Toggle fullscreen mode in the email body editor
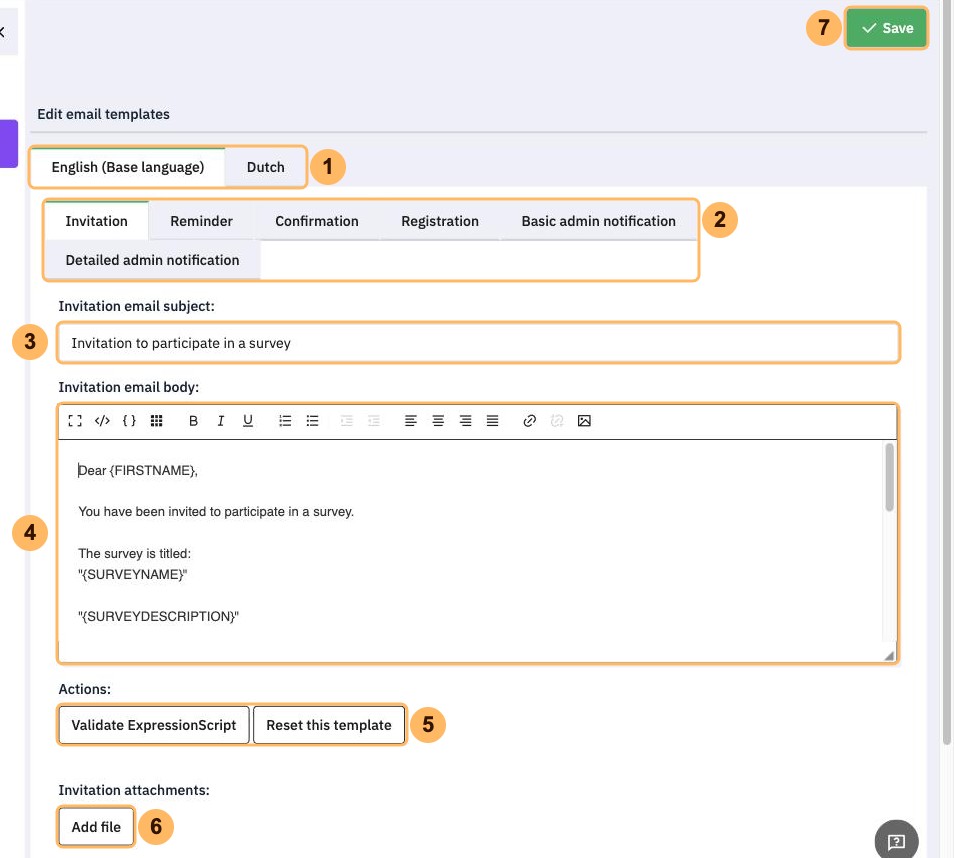The height and width of the screenshot is (858, 954). point(75,420)
